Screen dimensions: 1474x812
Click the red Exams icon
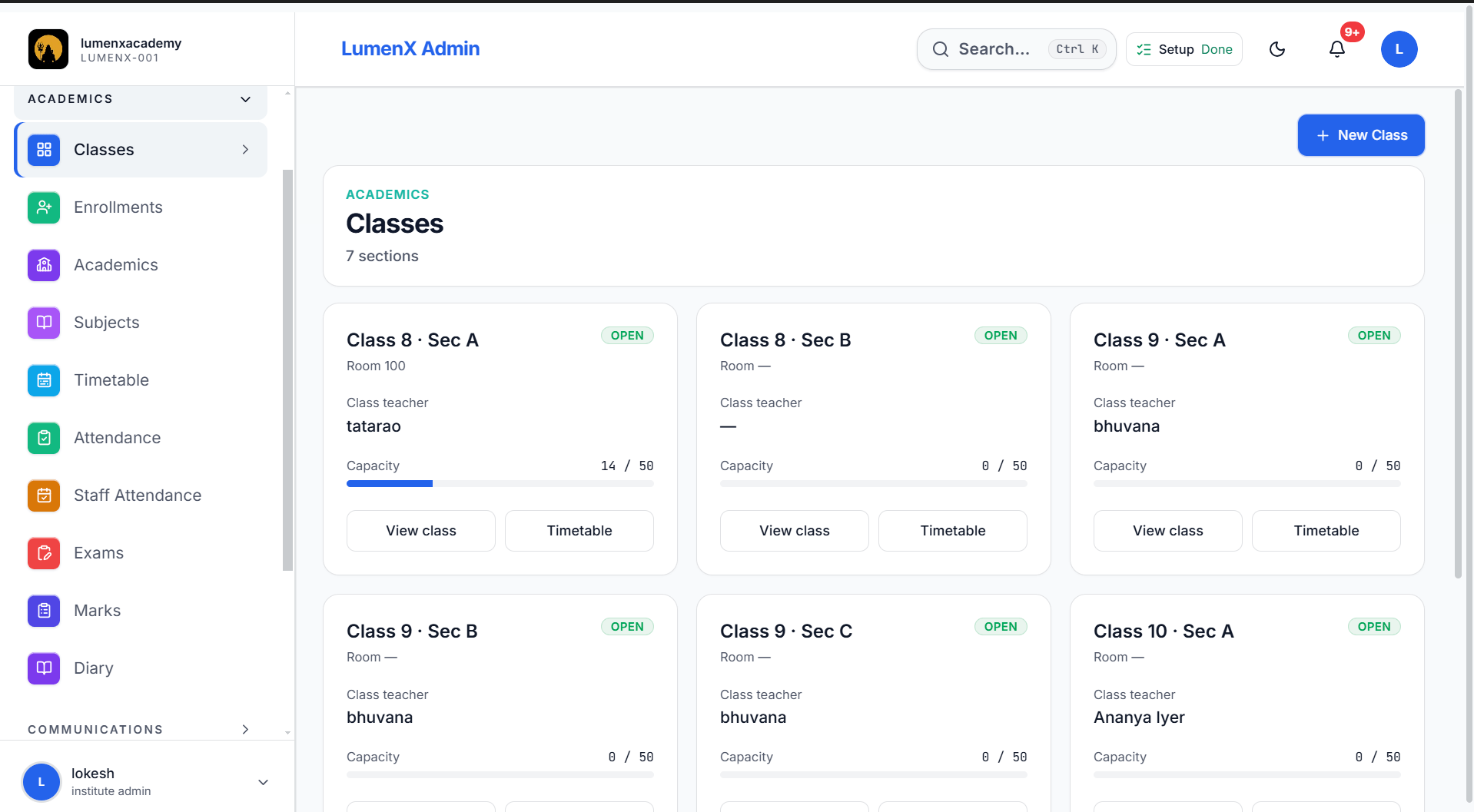click(x=44, y=553)
